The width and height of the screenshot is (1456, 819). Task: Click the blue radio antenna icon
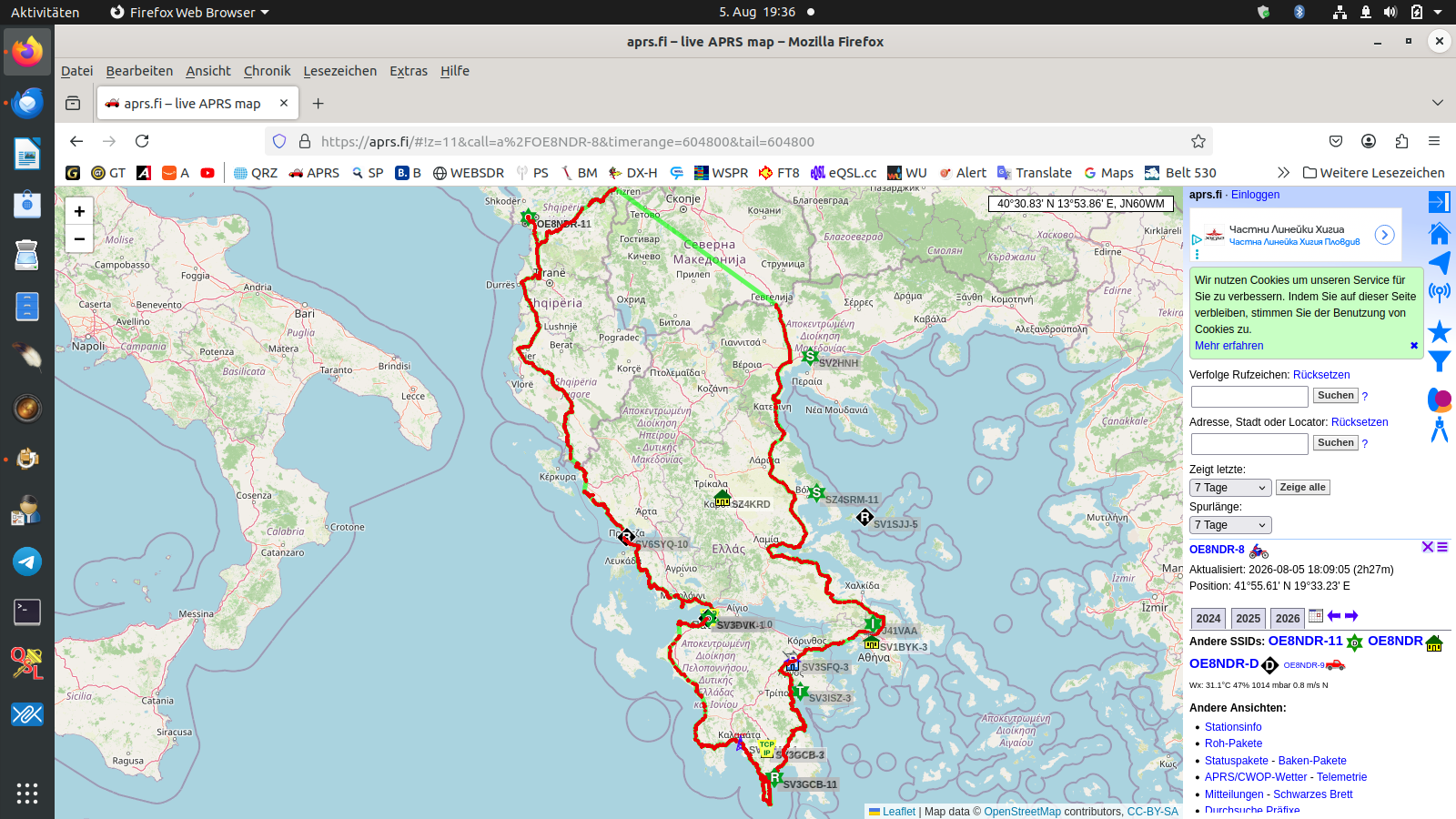[x=1439, y=292]
